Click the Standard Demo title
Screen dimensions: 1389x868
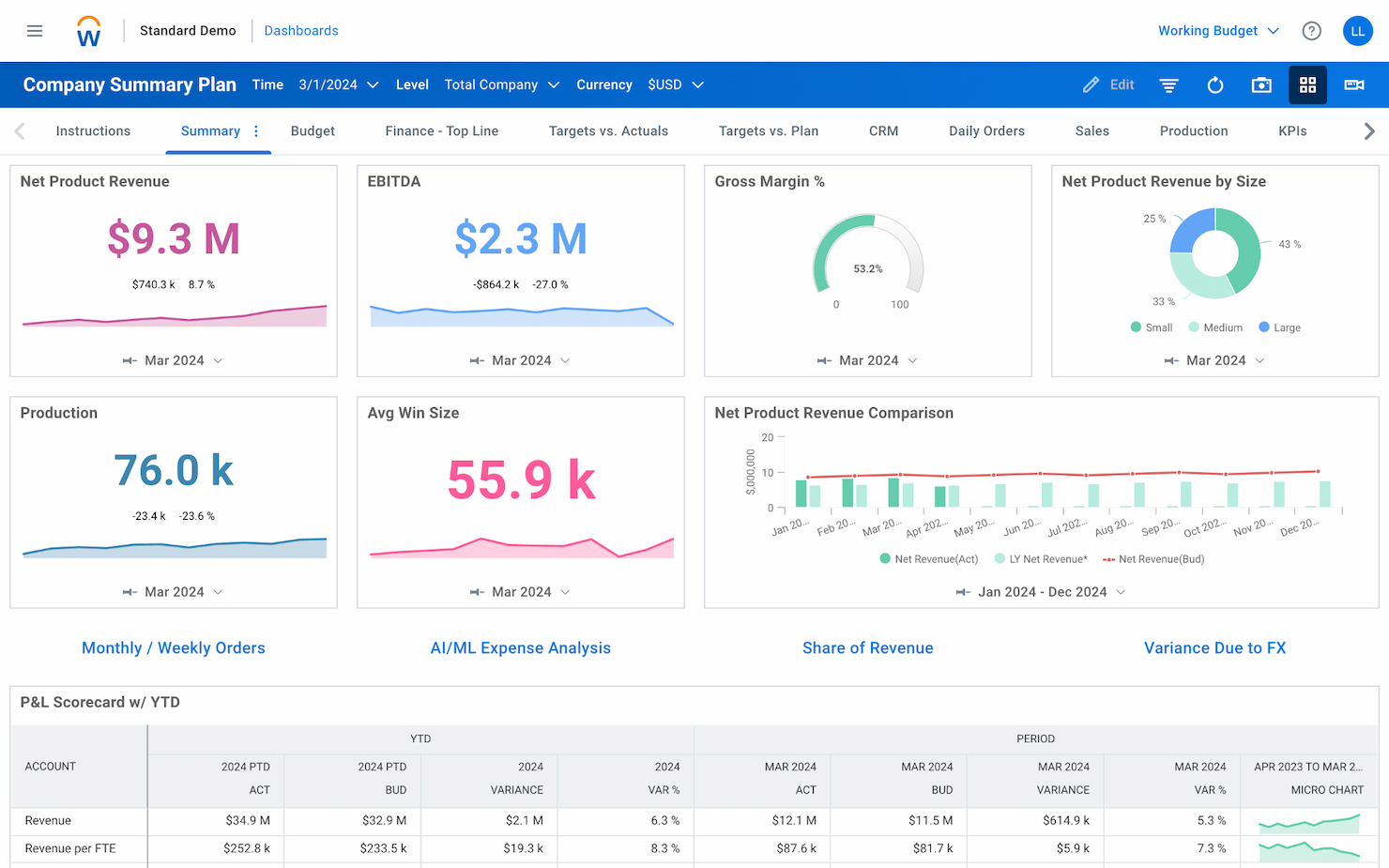pos(188,31)
